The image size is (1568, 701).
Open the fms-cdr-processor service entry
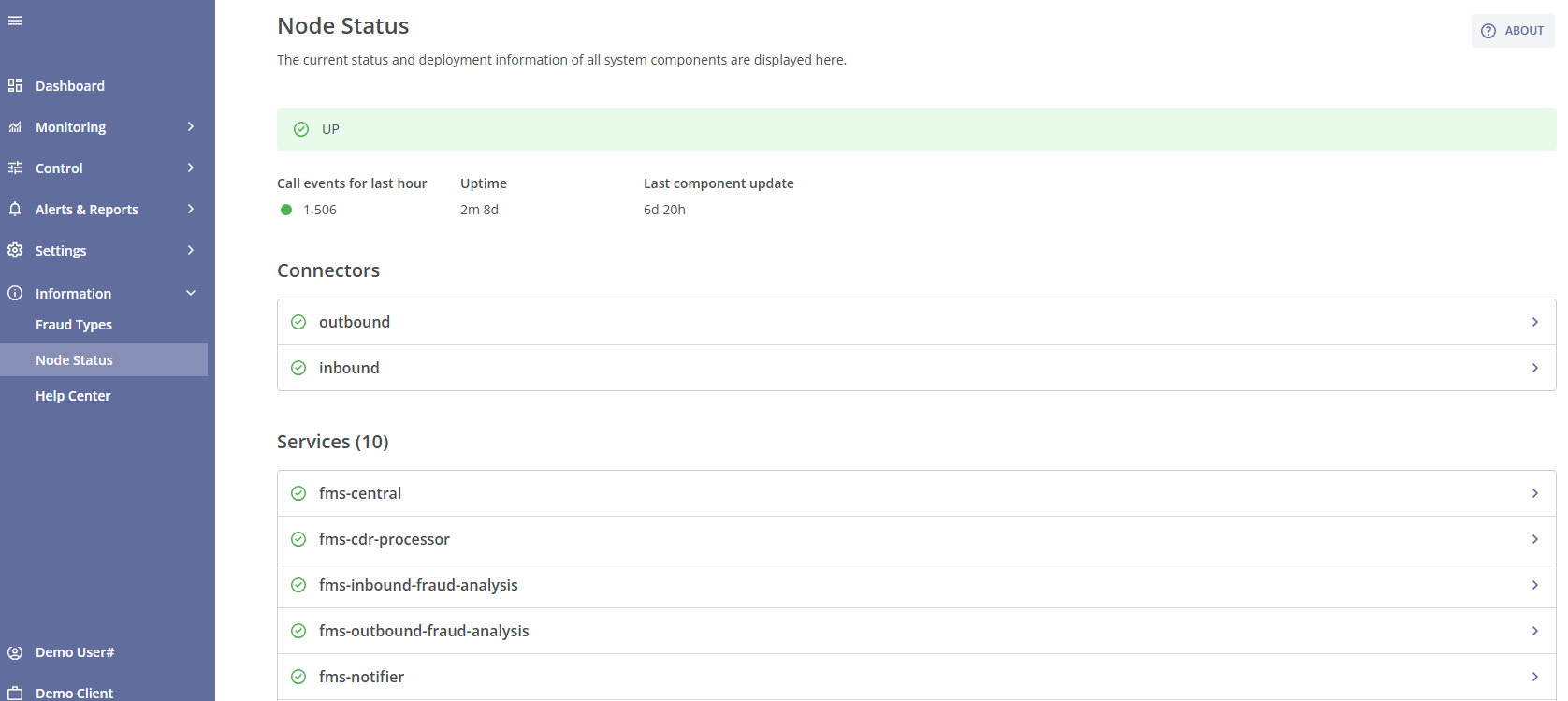pyautogui.click(x=385, y=539)
